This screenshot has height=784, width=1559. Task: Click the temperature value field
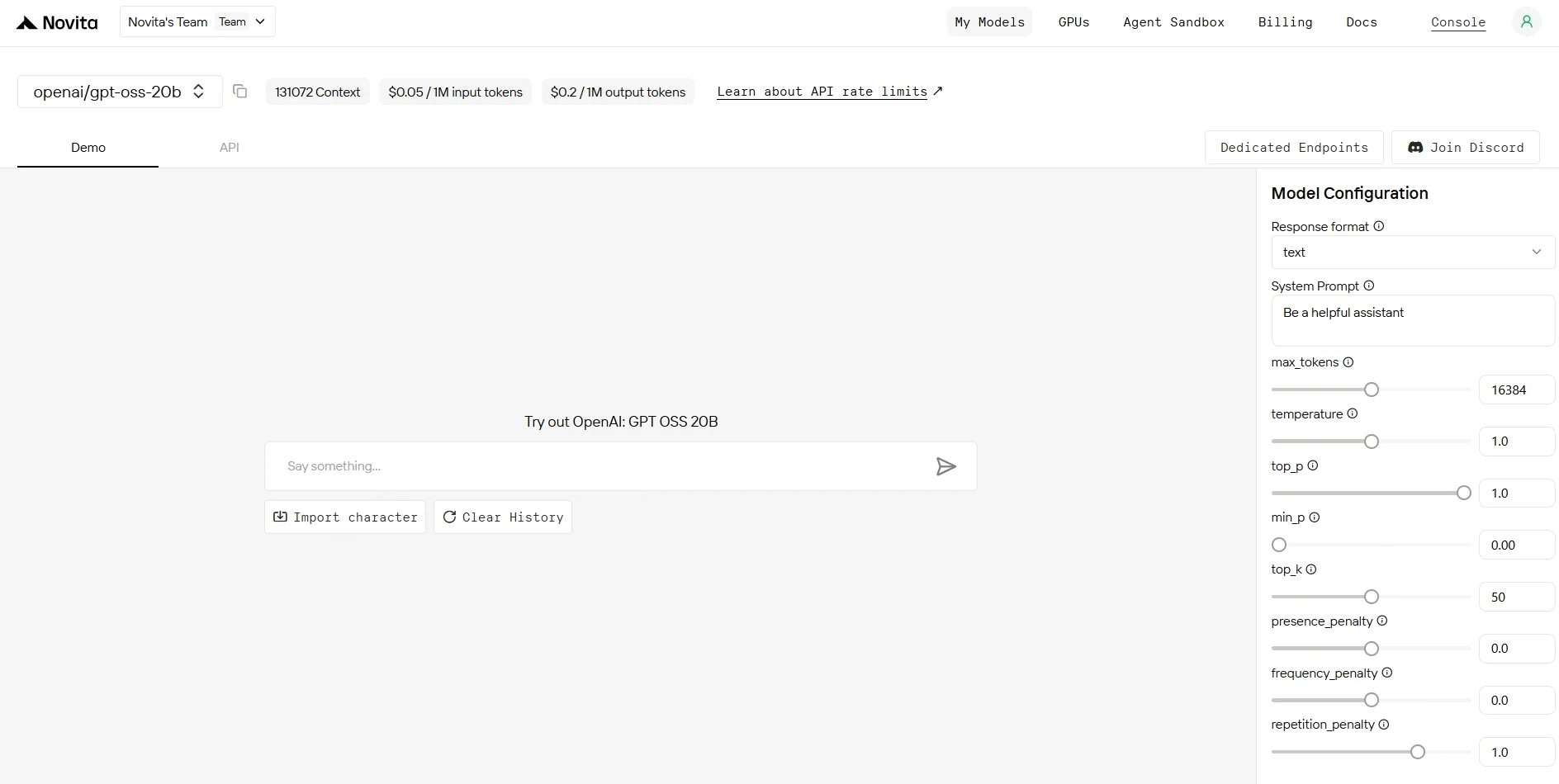click(1517, 442)
